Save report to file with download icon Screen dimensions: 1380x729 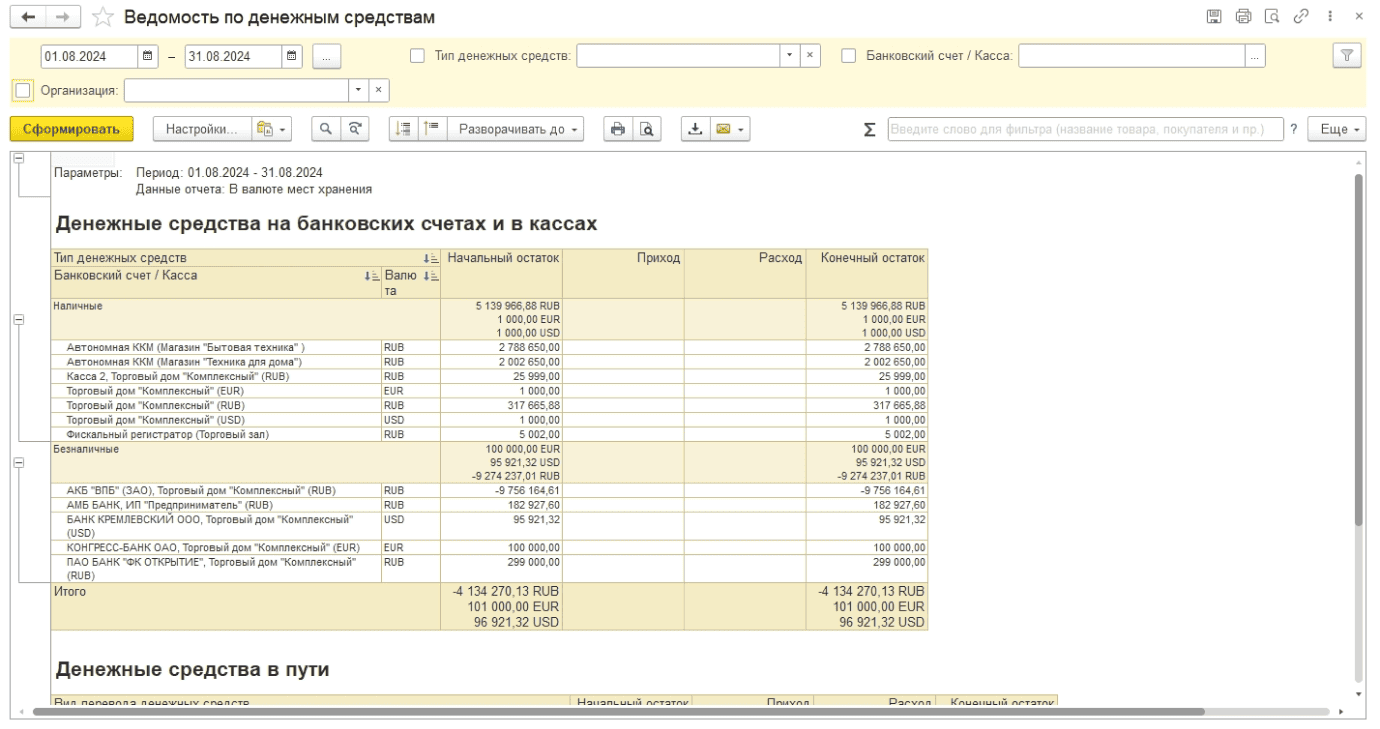[x=695, y=129]
